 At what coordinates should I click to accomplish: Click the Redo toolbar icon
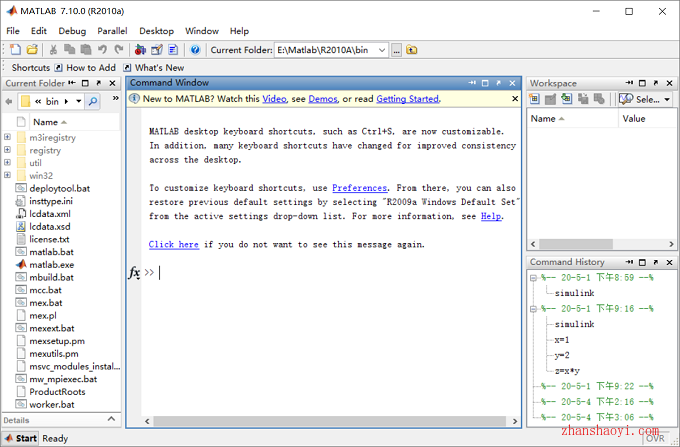coord(119,50)
